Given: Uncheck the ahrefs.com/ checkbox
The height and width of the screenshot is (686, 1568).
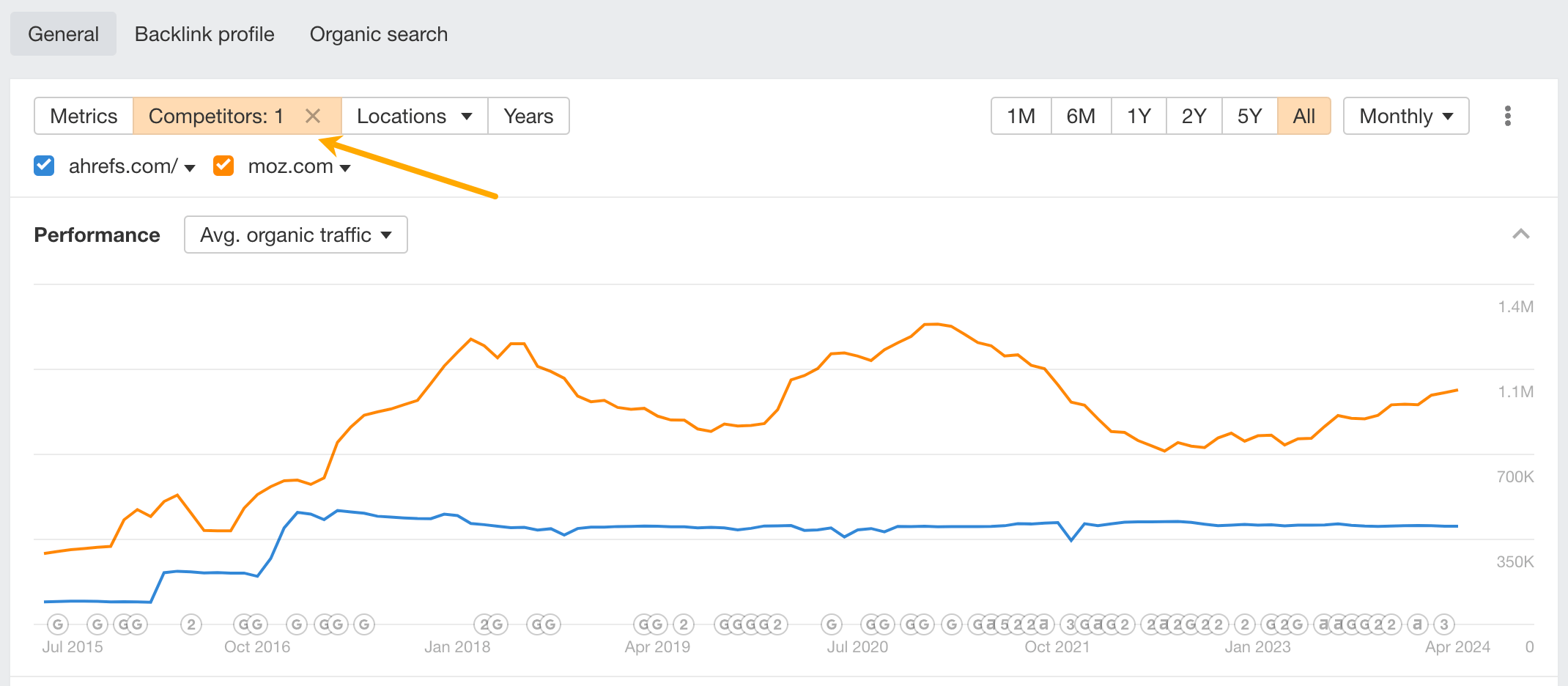Looking at the screenshot, I should point(43,166).
